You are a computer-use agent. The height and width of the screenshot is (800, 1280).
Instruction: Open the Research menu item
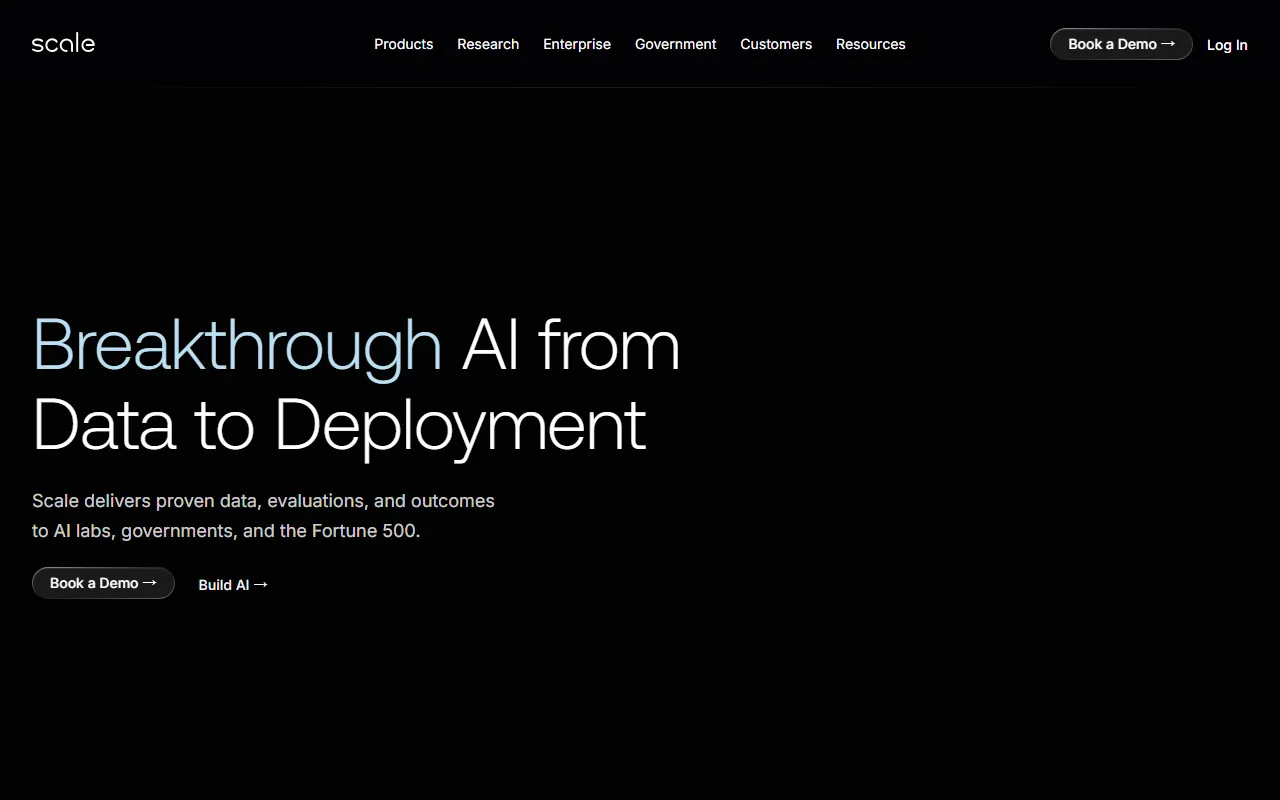488,44
